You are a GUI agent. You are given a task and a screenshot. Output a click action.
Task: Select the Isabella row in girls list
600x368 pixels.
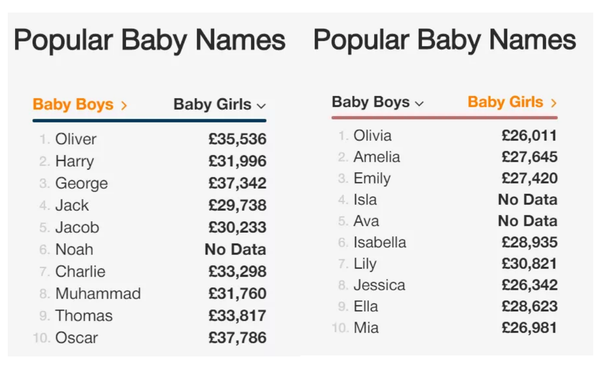click(445, 243)
